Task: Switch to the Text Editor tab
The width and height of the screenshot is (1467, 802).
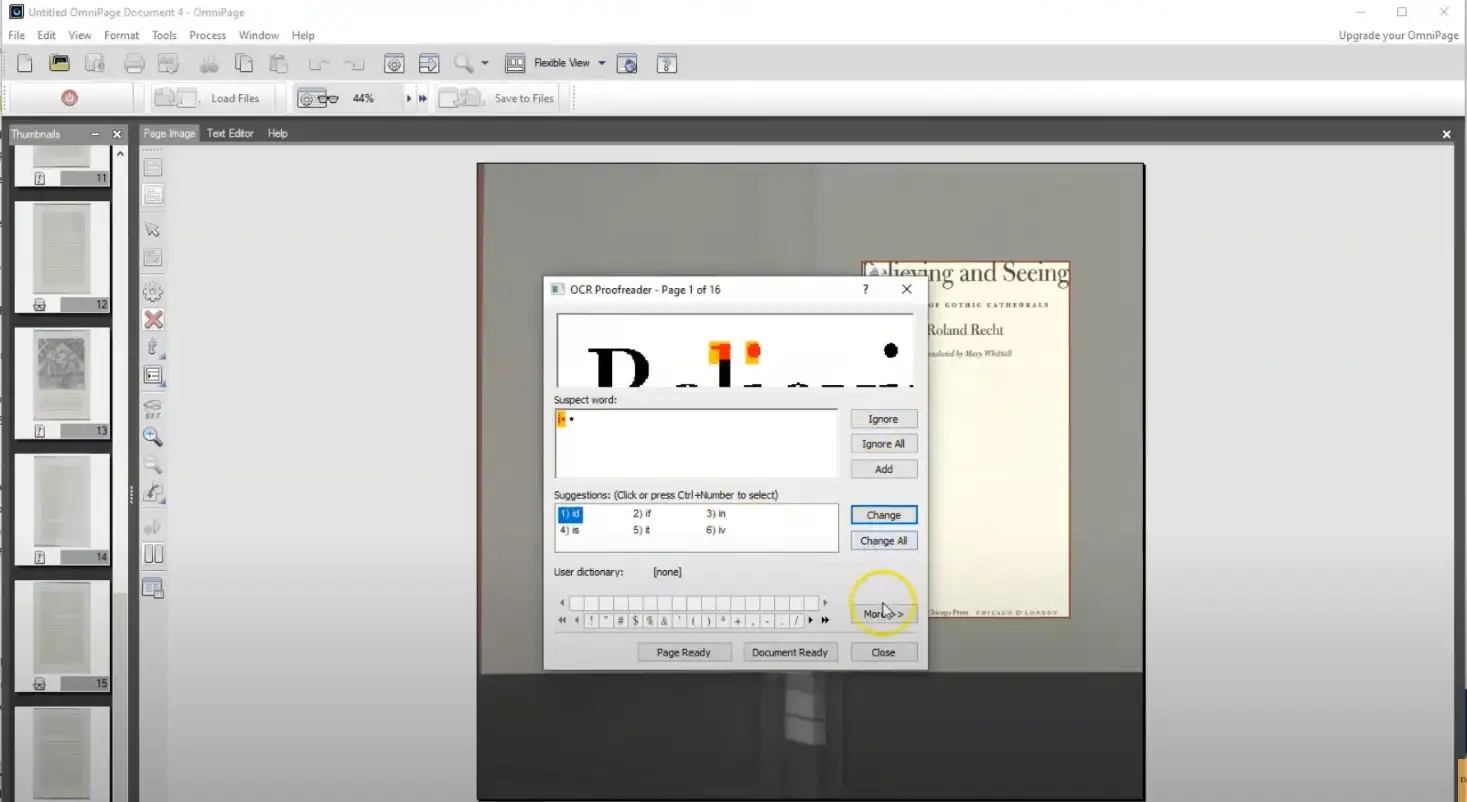Action: [230, 133]
